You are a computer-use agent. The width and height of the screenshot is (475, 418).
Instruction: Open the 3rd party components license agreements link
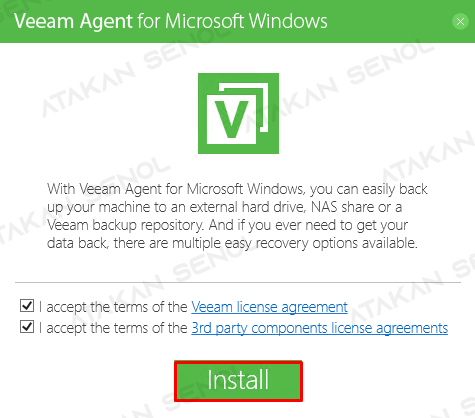pyautogui.click(x=320, y=328)
